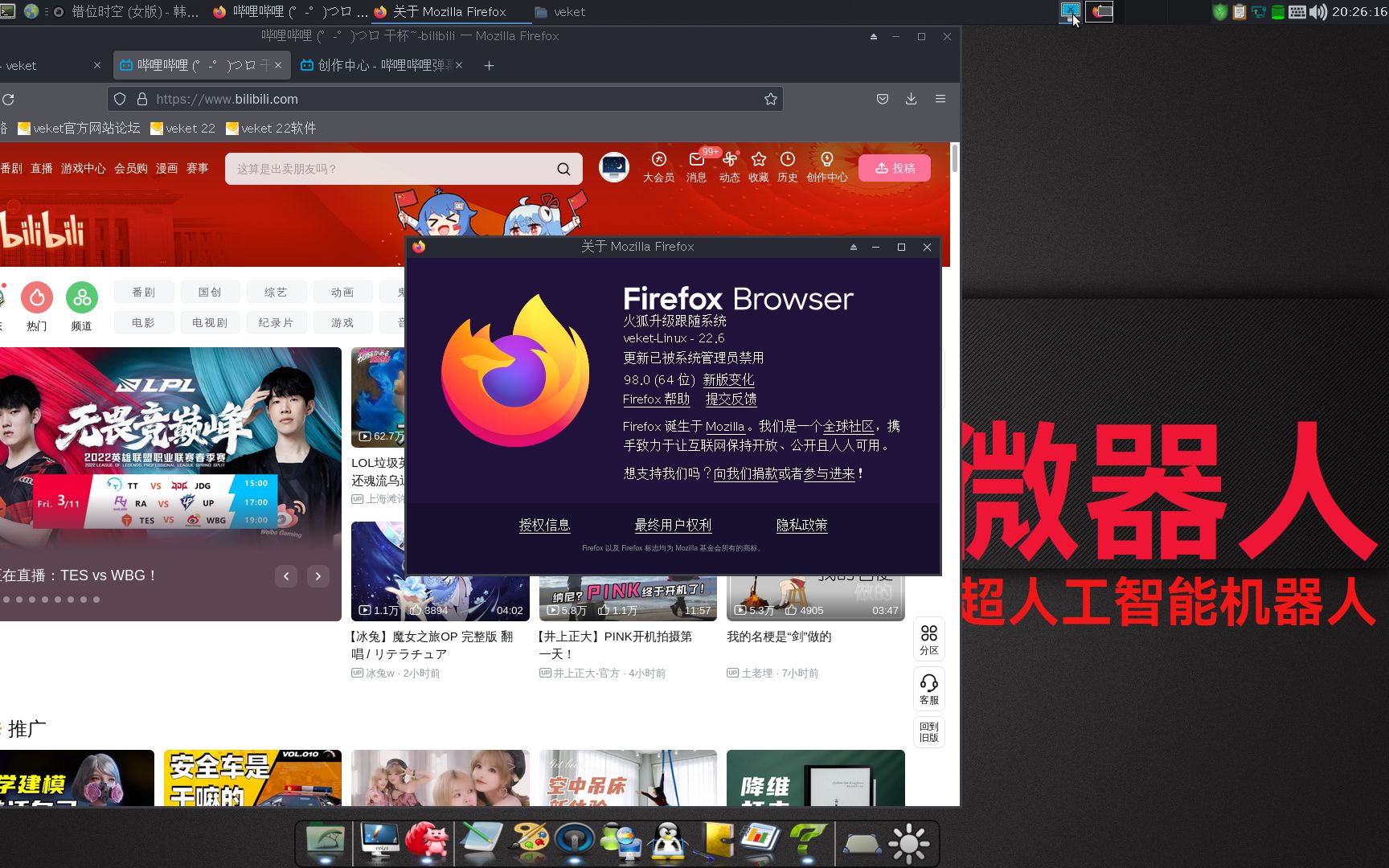Open the 向我们捐款 link

(745, 473)
